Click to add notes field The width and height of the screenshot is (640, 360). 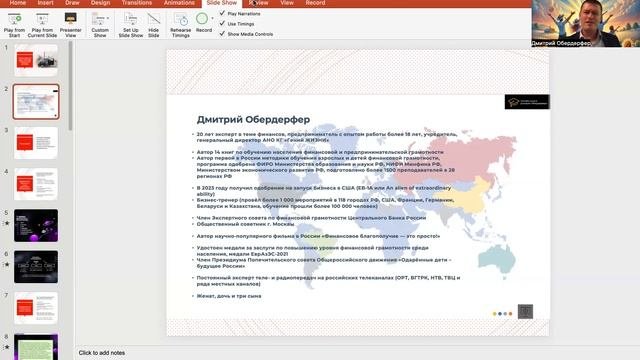coord(102,353)
